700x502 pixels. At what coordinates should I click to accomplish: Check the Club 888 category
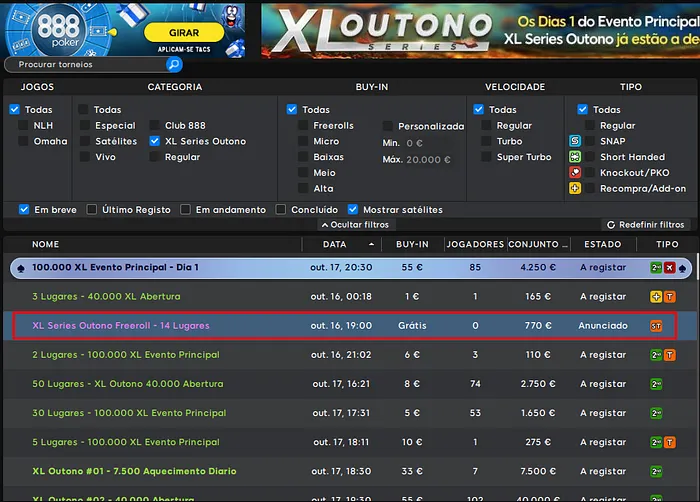[x=154, y=126]
